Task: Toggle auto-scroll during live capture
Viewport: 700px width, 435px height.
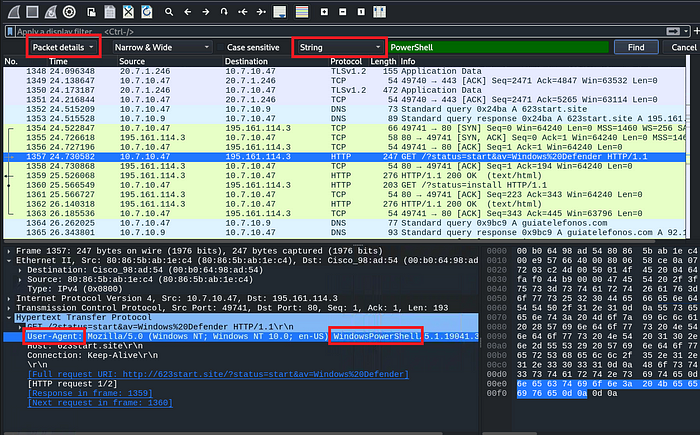Action: [279, 12]
